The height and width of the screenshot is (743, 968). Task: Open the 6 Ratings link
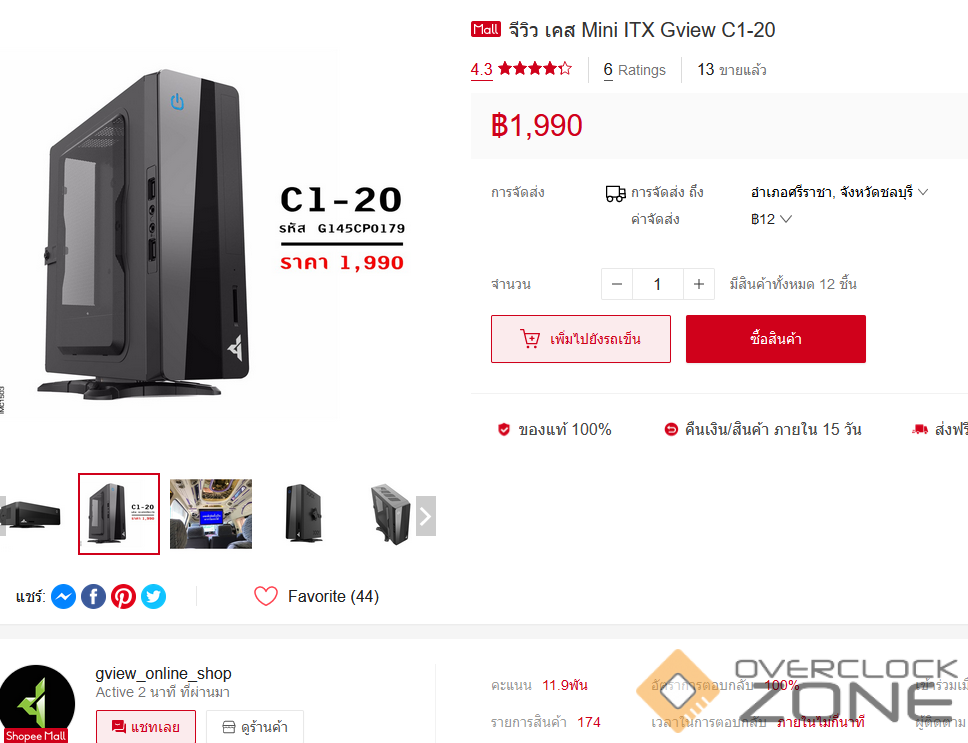click(635, 70)
